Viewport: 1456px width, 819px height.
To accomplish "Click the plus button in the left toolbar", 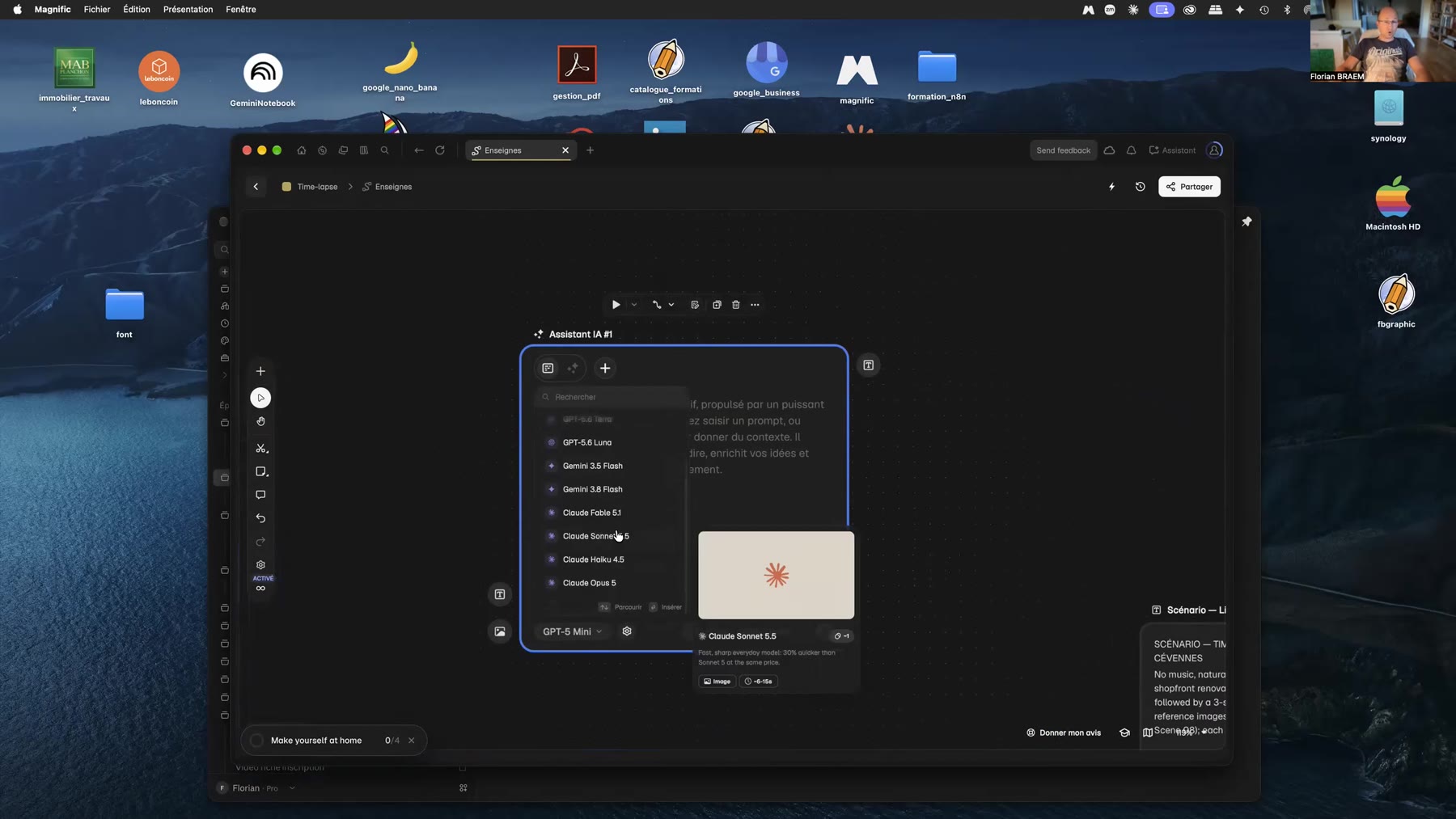I will (x=260, y=371).
